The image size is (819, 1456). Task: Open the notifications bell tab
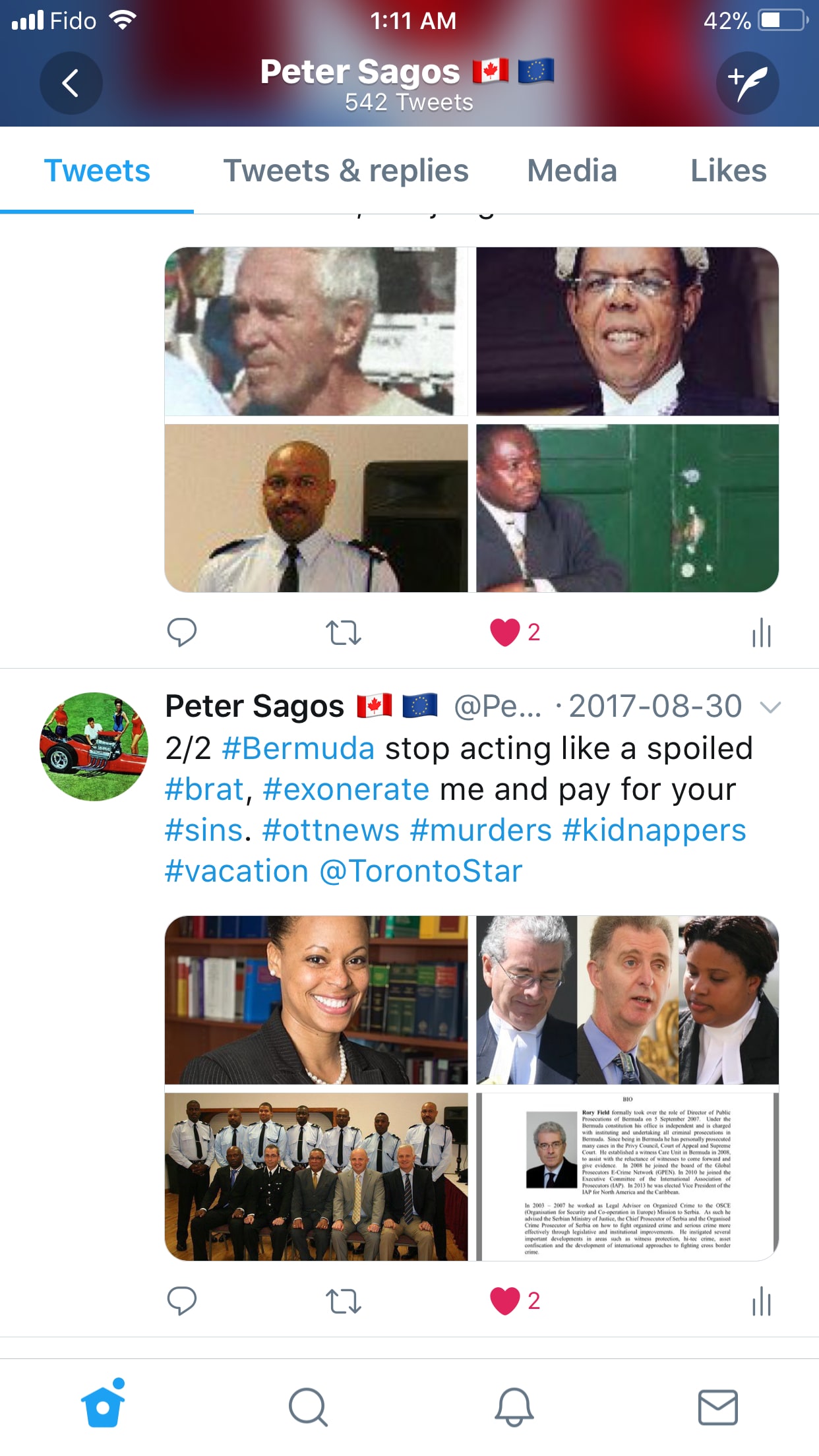coord(514,1407)
